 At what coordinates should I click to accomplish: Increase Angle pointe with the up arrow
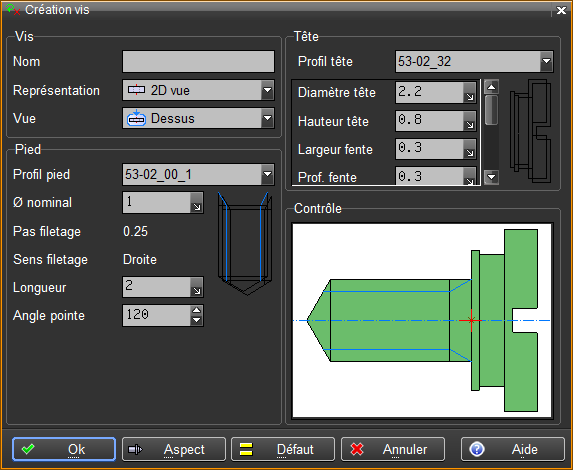[197, 310]
